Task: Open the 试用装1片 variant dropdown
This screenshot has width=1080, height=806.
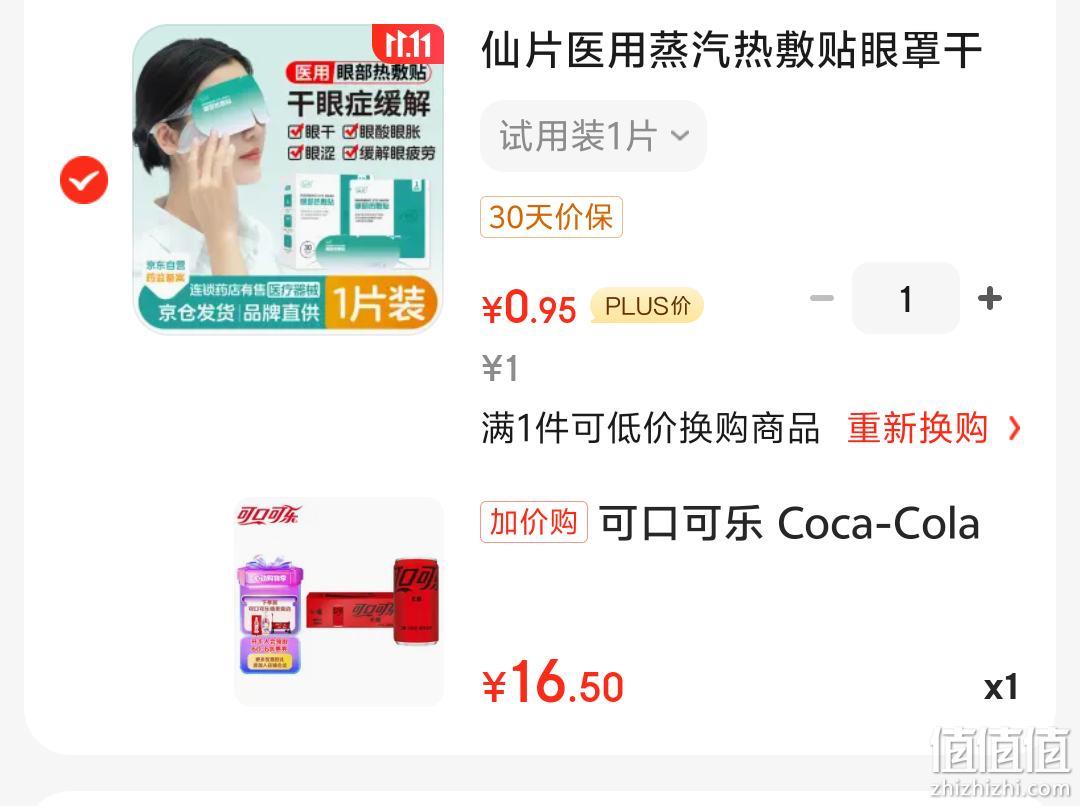Action: (593, 136)
